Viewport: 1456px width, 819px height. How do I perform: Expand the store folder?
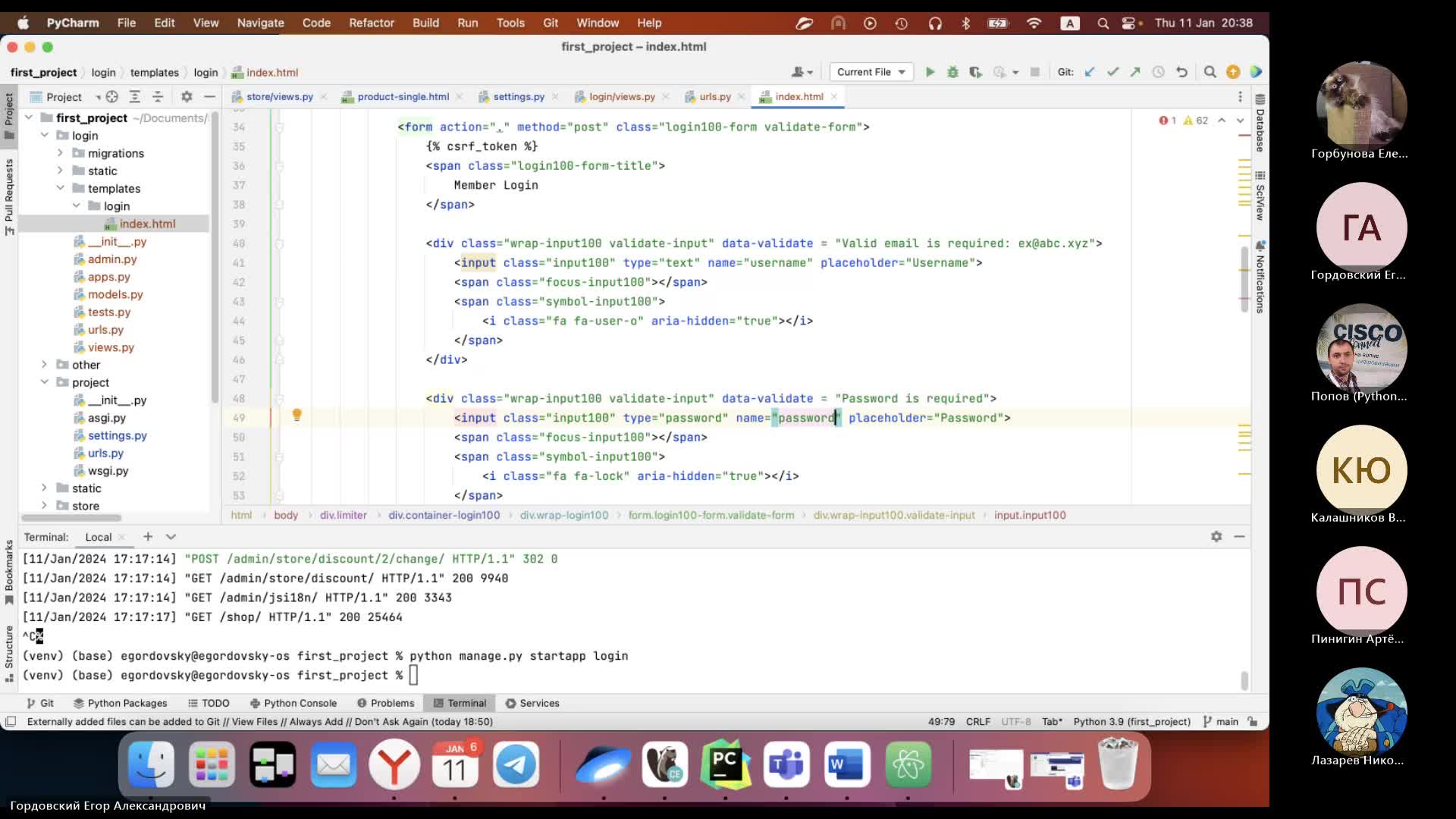pos(44,506)
